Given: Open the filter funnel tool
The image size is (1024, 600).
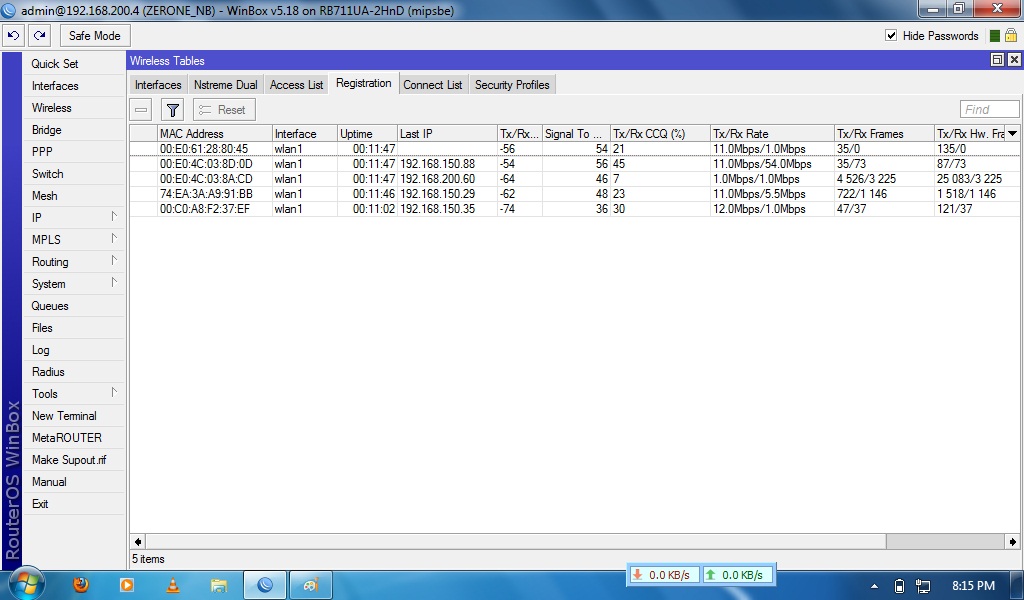Looking at the screenshot, I should click(x=172, y=110).
